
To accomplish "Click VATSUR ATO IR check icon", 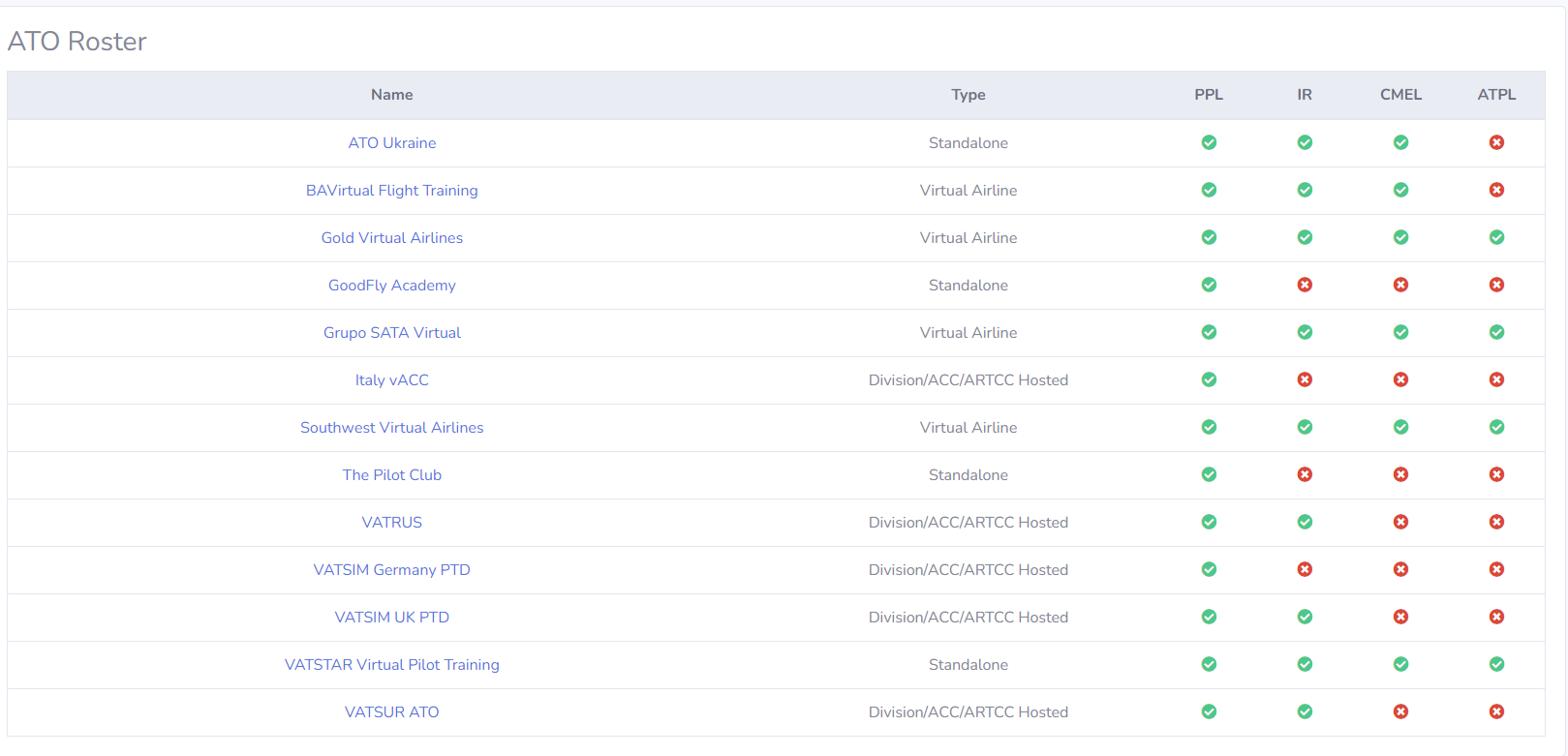I will (1306, 711).
